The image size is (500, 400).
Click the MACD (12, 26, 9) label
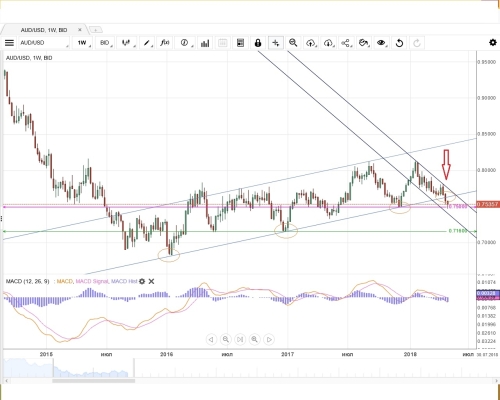tap(27, 281)
